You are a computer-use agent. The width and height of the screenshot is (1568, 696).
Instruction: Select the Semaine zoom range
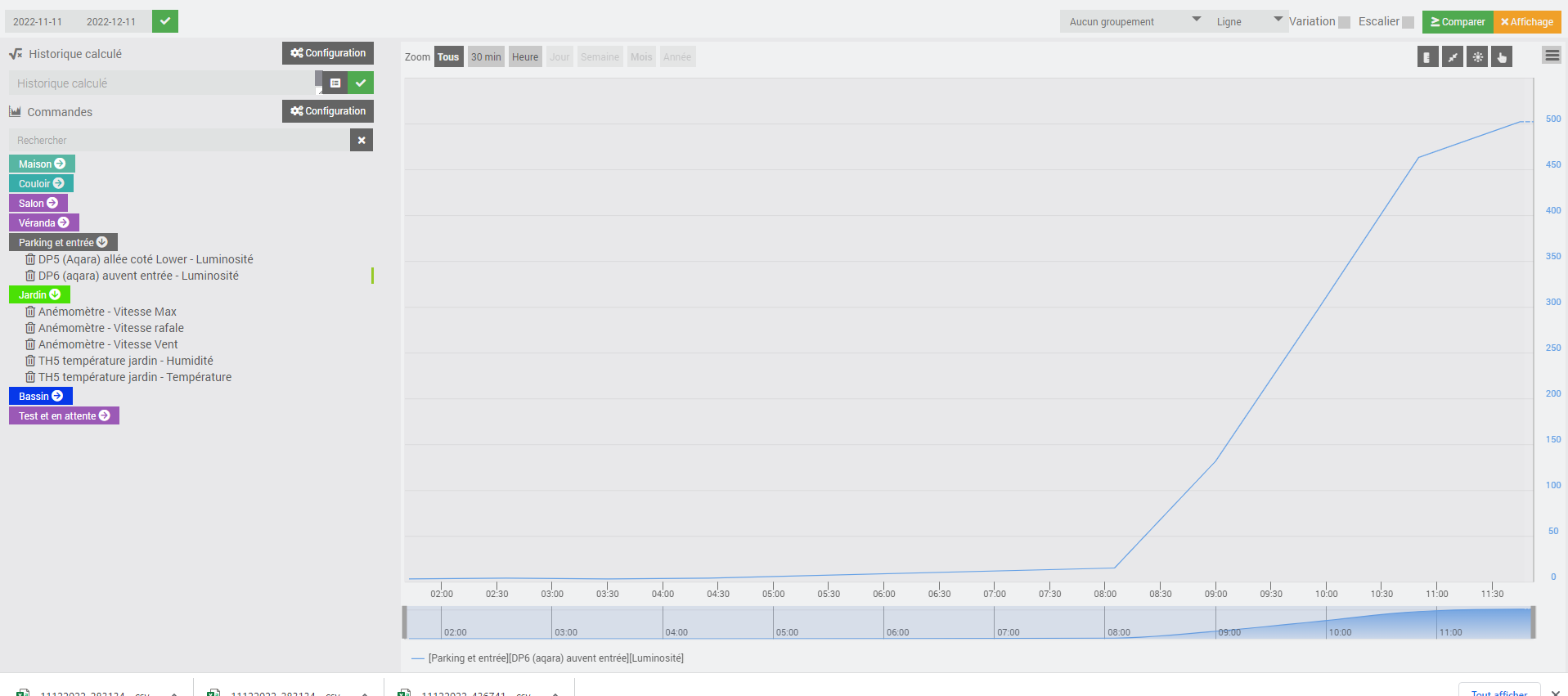point(600,57)
